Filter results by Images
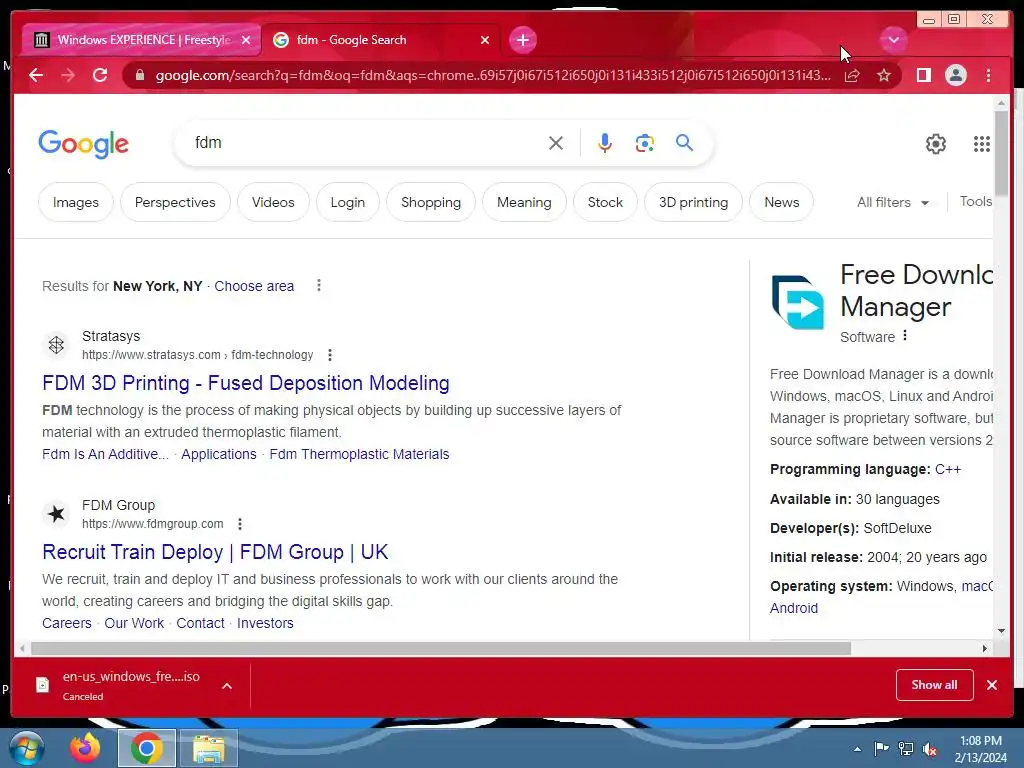Viewport: 1024px width, 768px height. [x=76, y=202]
